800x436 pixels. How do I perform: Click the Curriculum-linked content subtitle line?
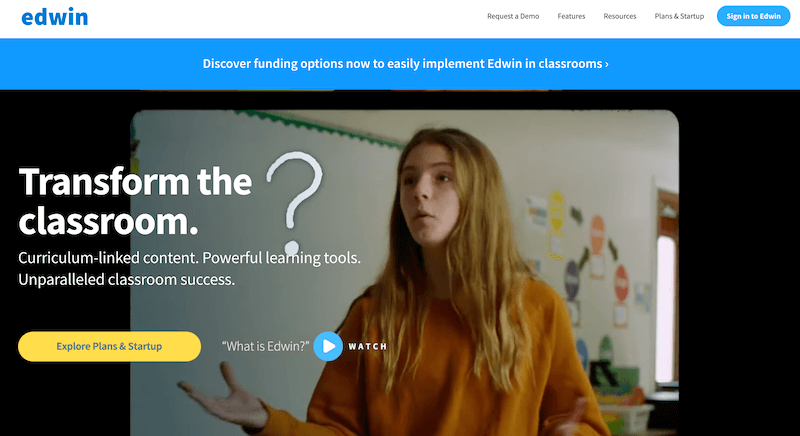(x=189, y=258)
